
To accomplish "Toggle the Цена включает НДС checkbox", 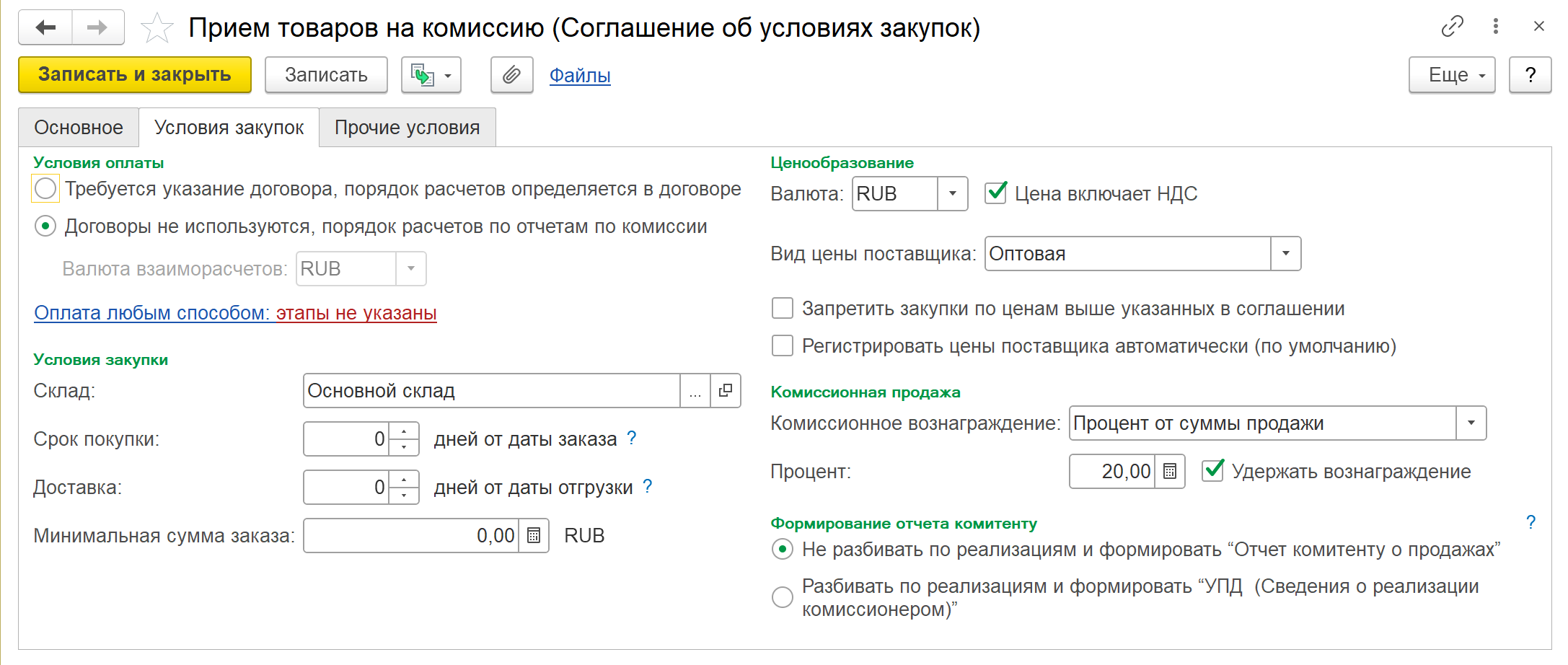I will tap(996, 193).
